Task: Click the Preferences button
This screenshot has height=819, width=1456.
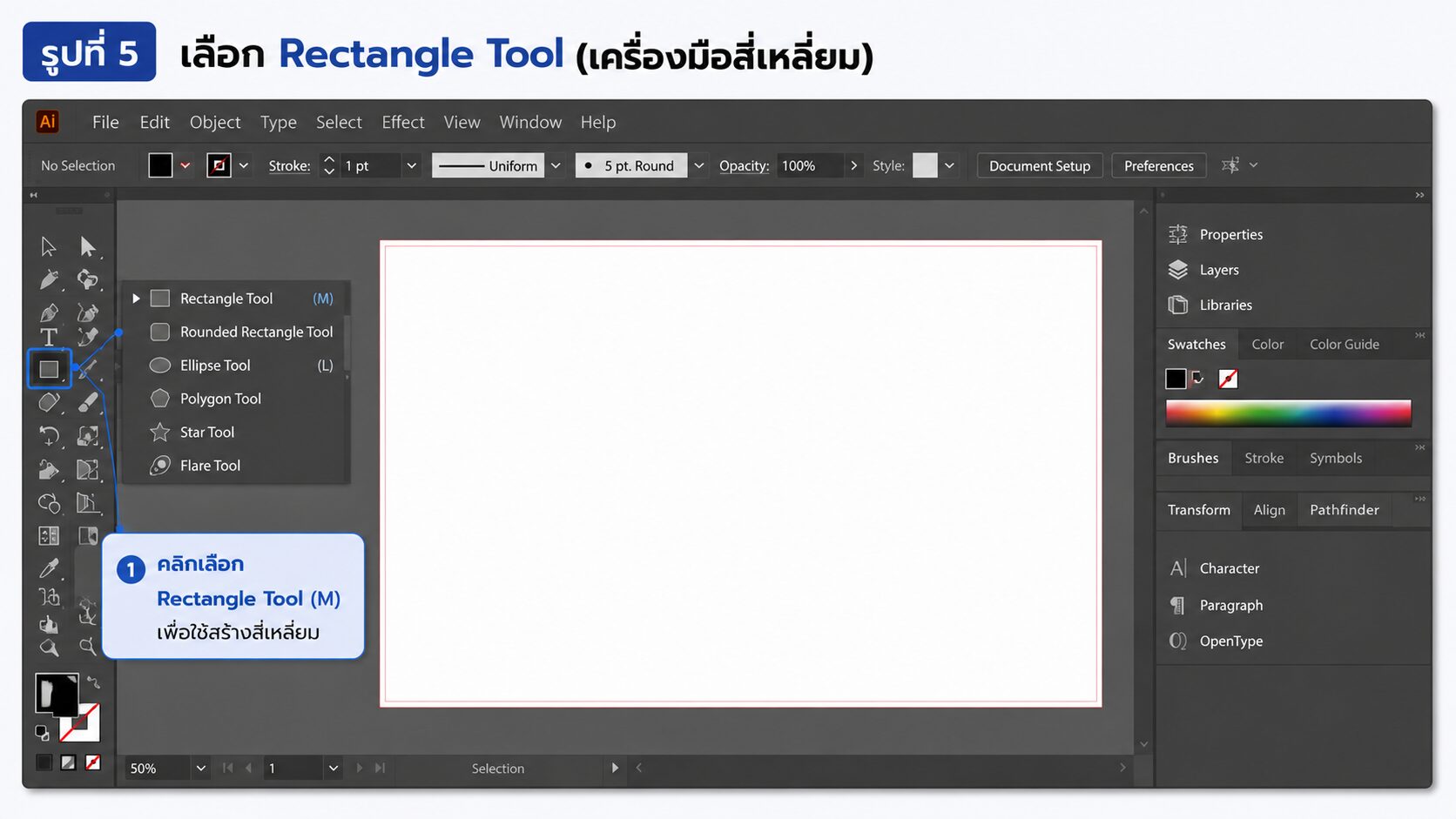Action: [1159, 165]
